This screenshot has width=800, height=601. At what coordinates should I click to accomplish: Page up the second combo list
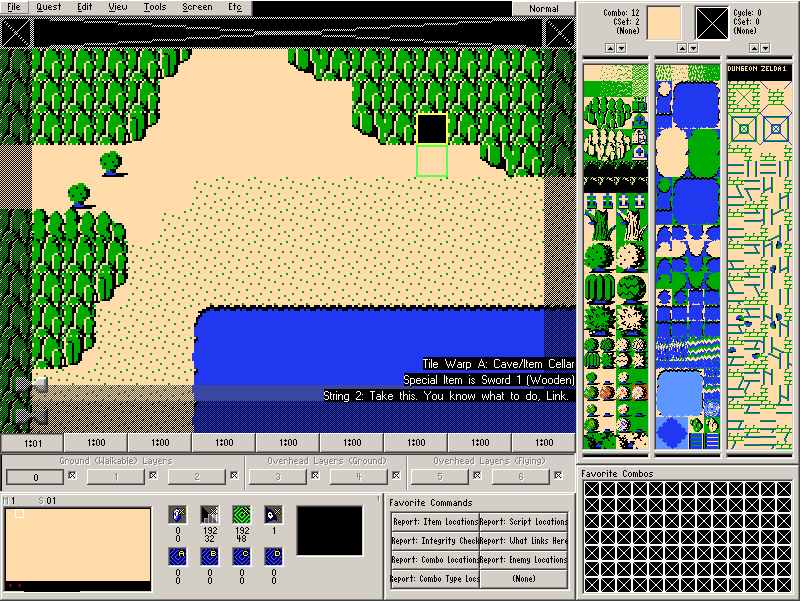[682, 48]
